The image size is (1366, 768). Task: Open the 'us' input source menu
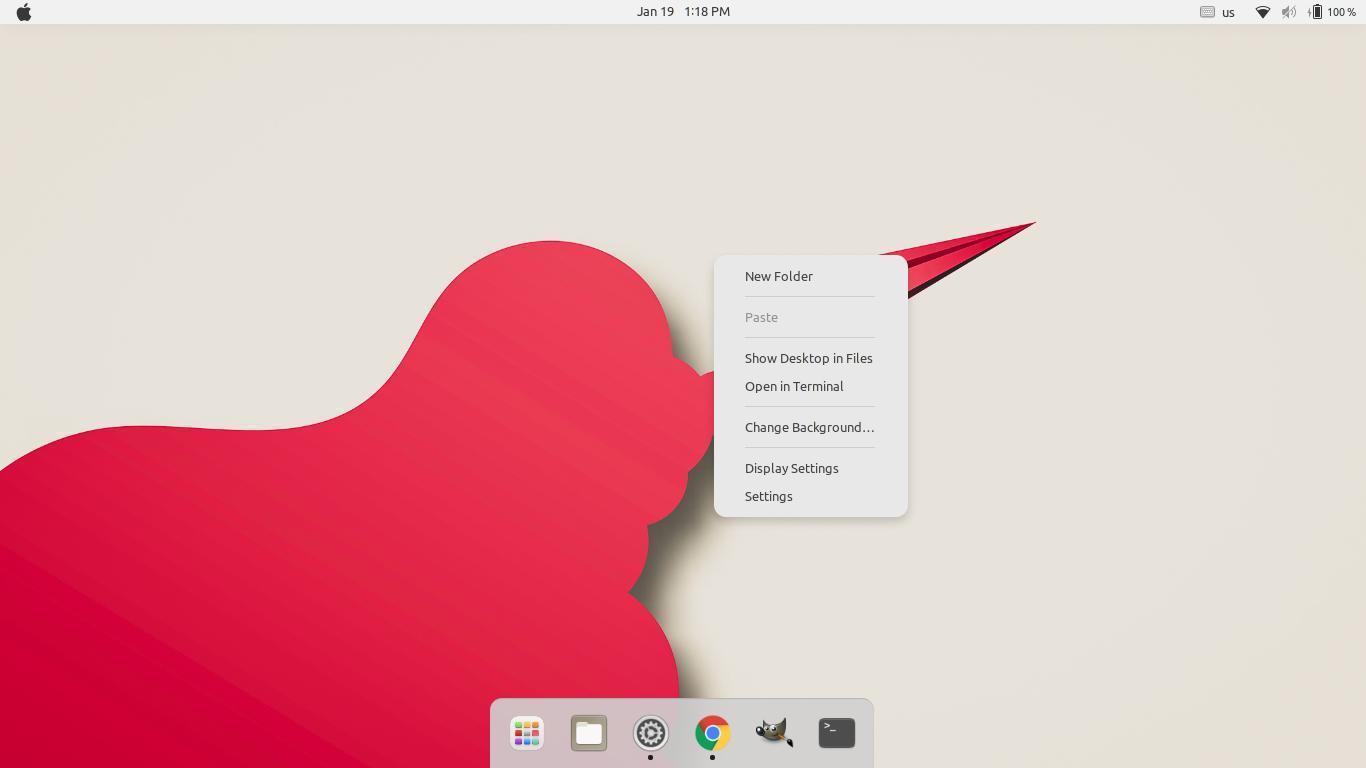[1228, 12]
